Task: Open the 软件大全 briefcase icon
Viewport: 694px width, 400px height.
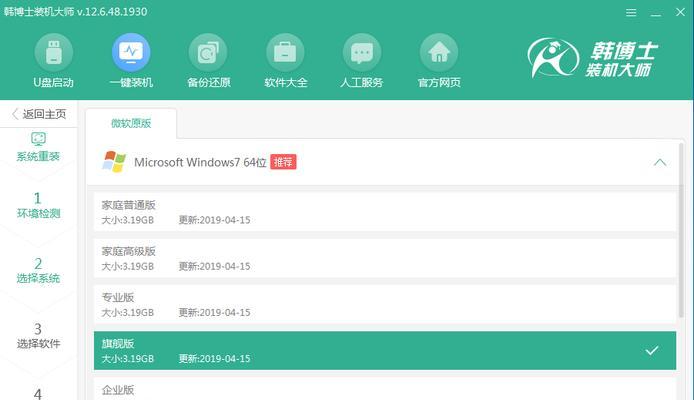Action: 285,53
